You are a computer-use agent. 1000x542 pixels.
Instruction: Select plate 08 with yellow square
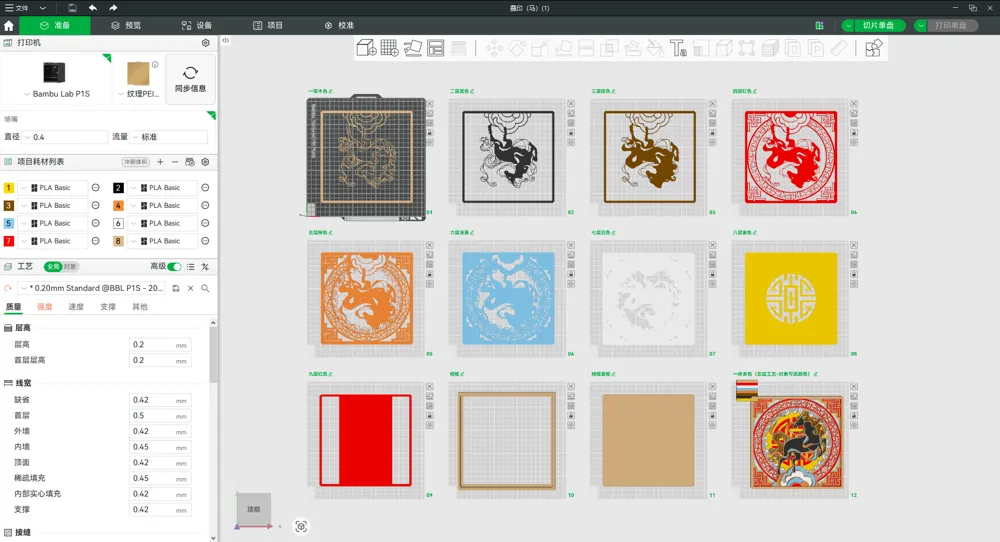point(791,298)
